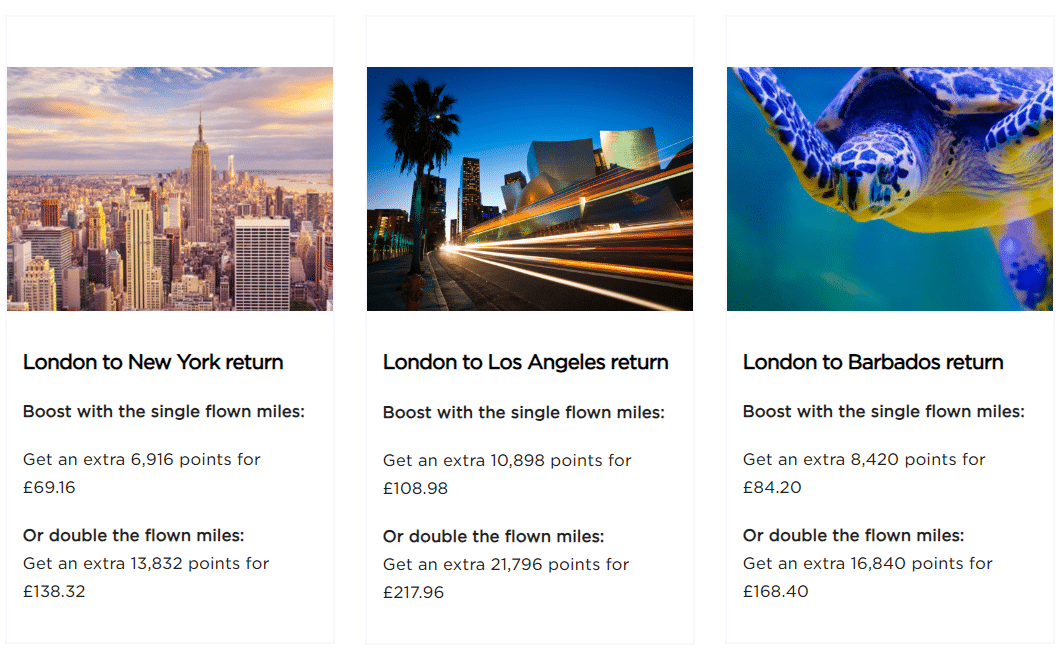Select the extra 8,420 points text
1061x659 pixels.
[x=864, y=460]
